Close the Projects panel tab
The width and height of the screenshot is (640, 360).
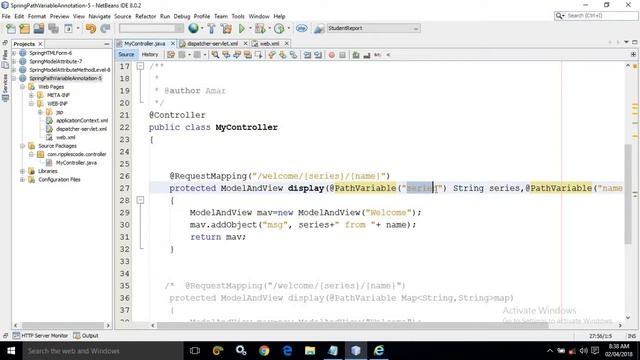coord(40,44)
